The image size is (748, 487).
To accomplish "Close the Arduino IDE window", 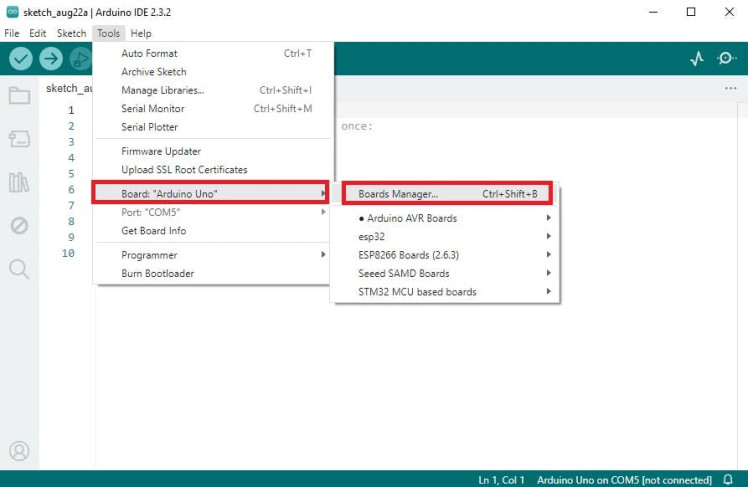I will [729, 12].
